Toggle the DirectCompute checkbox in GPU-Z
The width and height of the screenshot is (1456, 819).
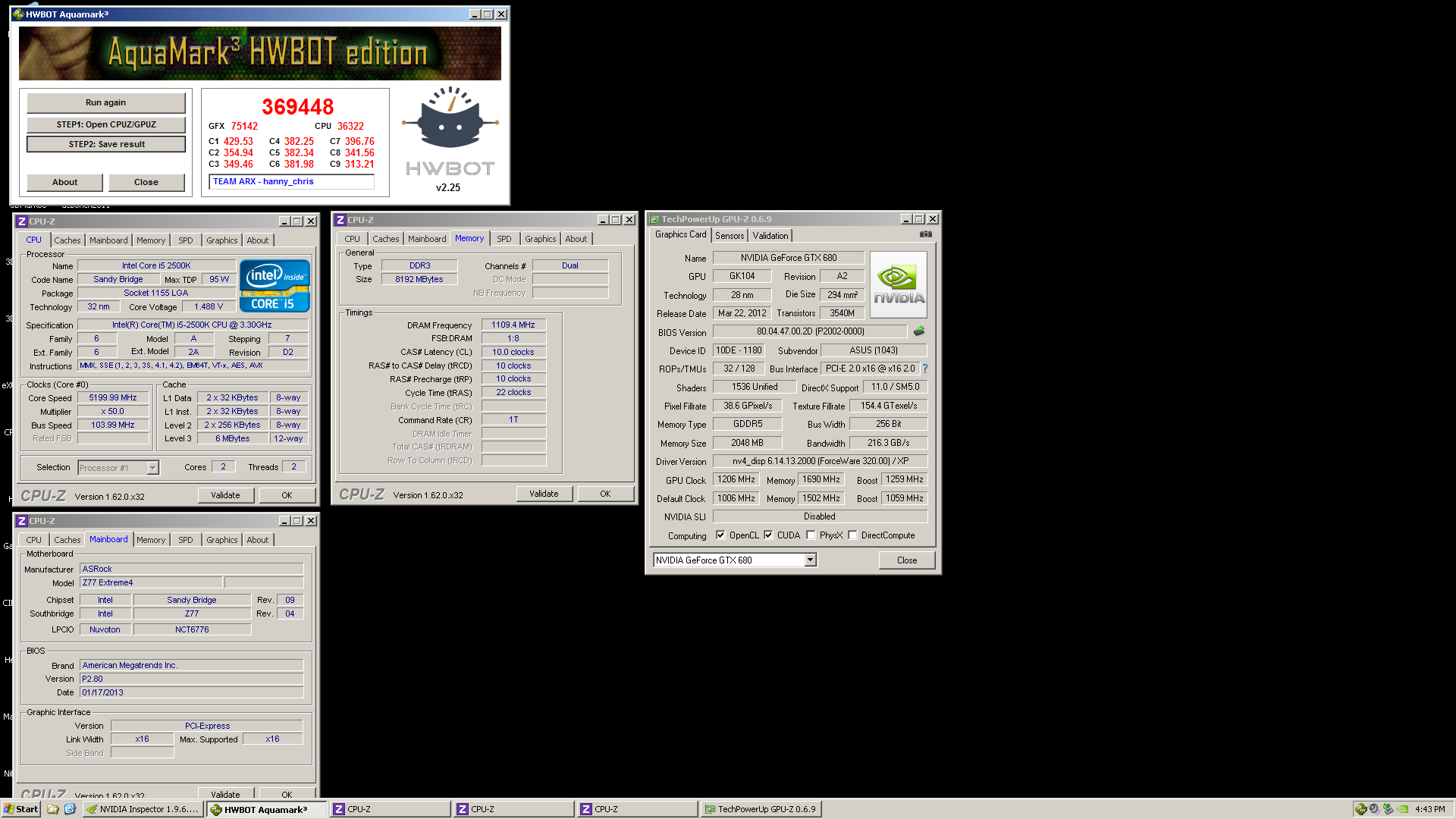click(x=852, y=535)
